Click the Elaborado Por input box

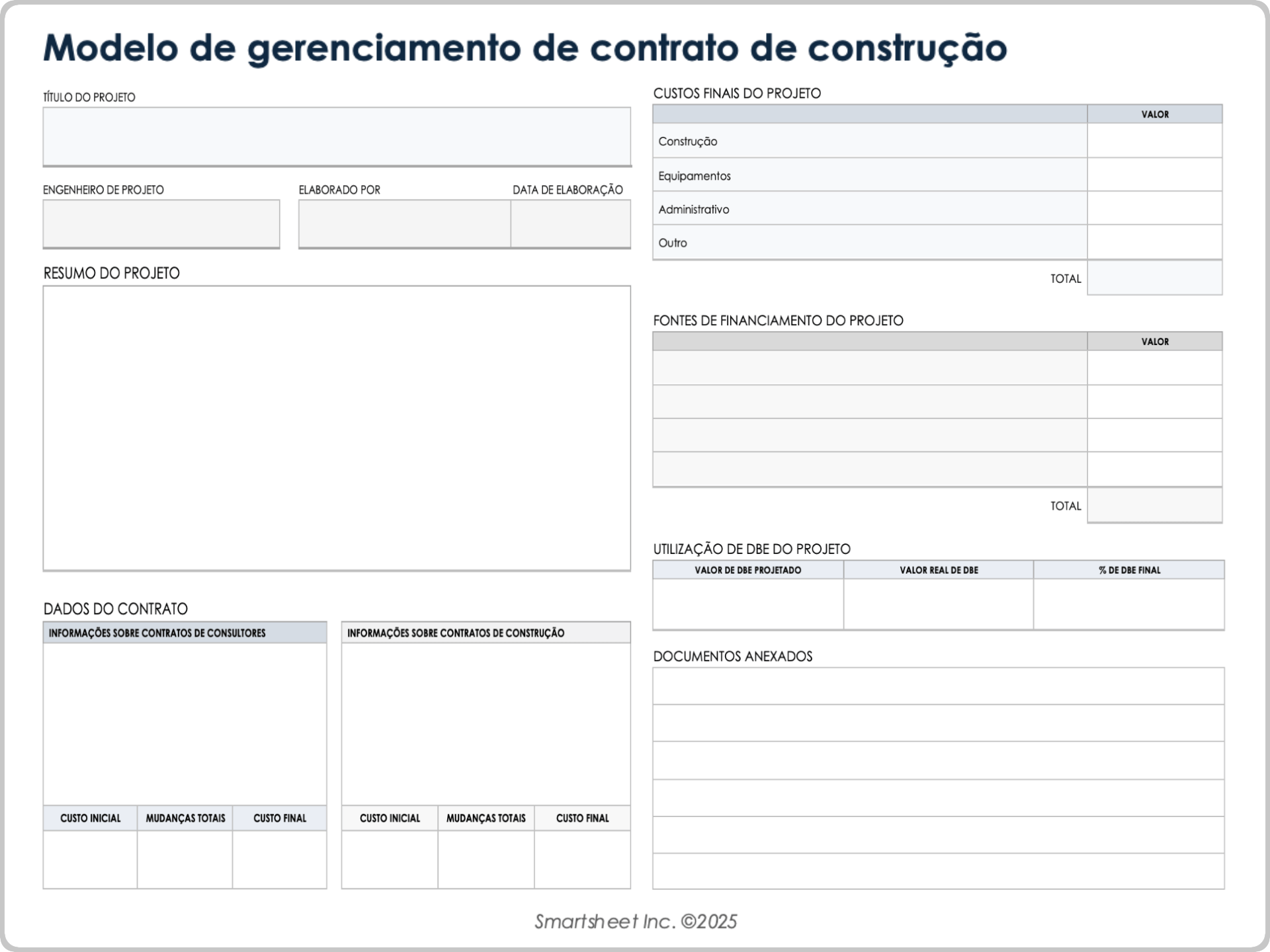[404, 223]
